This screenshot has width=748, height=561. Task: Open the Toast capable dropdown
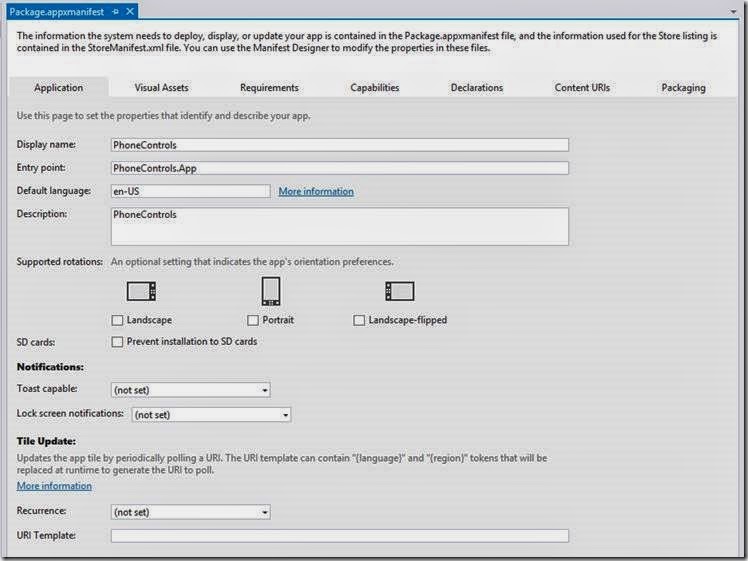click(x=191, y=390)
